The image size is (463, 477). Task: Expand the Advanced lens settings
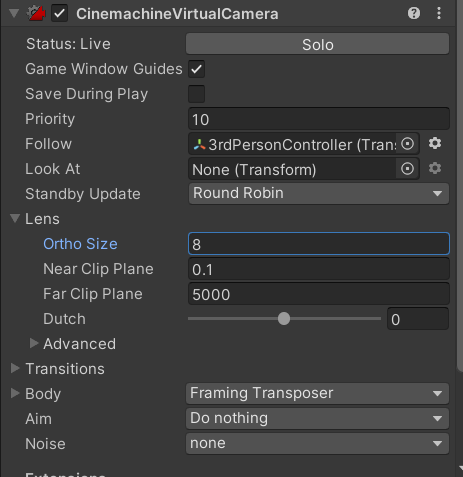(x=34, y=343)
